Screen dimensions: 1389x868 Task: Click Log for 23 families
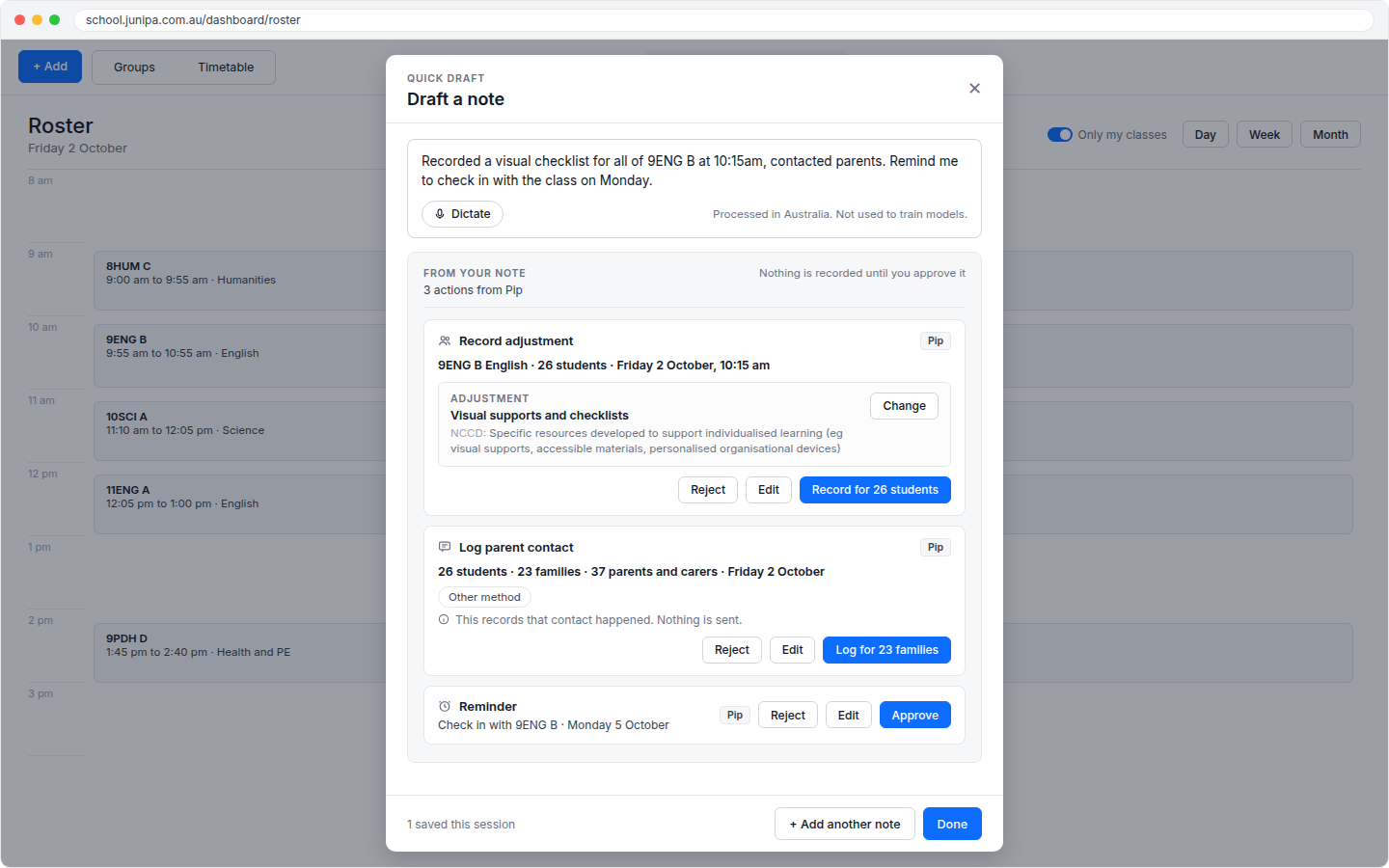(x=886, y=650)
